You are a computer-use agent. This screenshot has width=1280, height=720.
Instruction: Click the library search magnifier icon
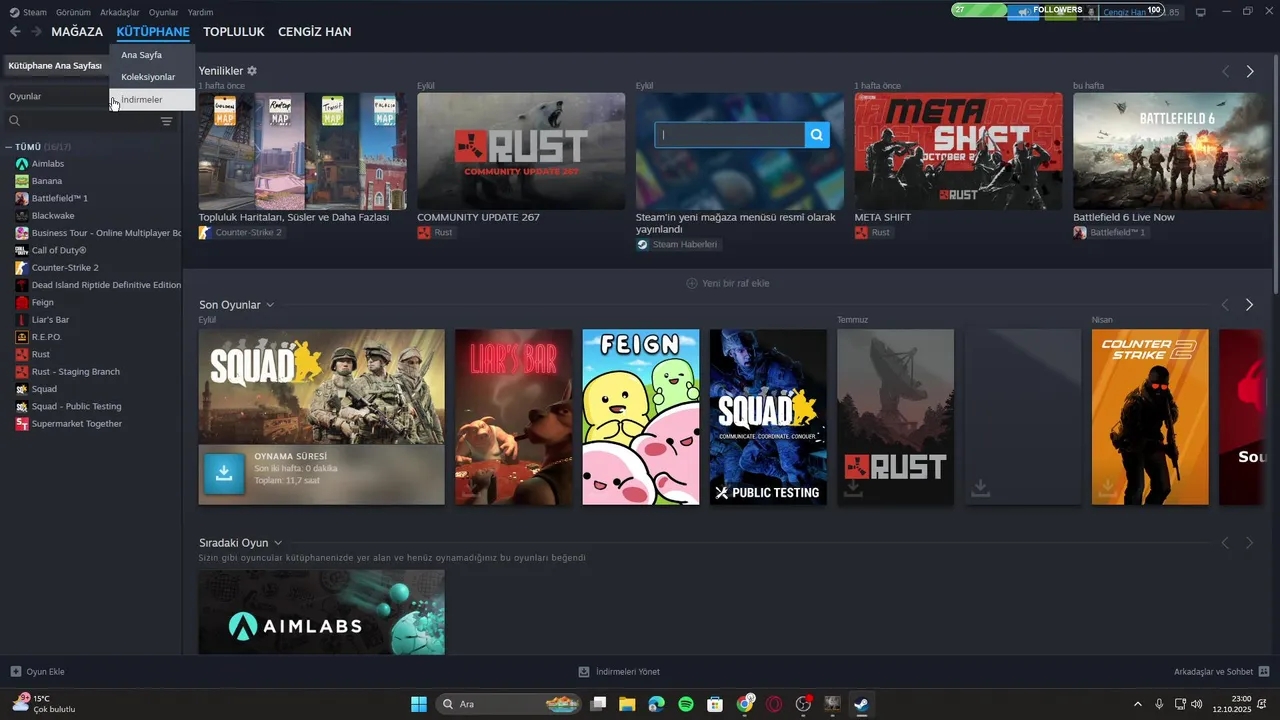click(x=15, y=121)
